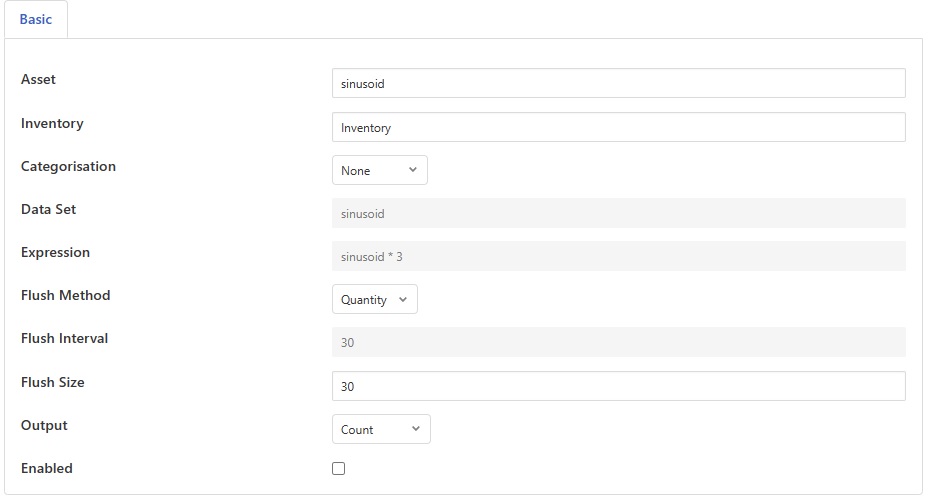Click the Flush Method label
This screenshot has height=500, width=930.
pyautogui.click(x=65, y=296)
